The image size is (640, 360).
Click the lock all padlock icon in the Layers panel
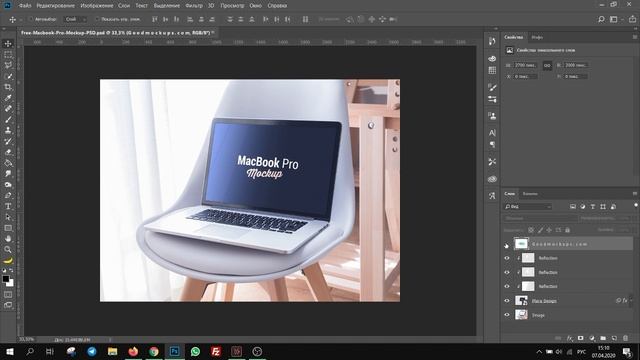coord(567,230)
